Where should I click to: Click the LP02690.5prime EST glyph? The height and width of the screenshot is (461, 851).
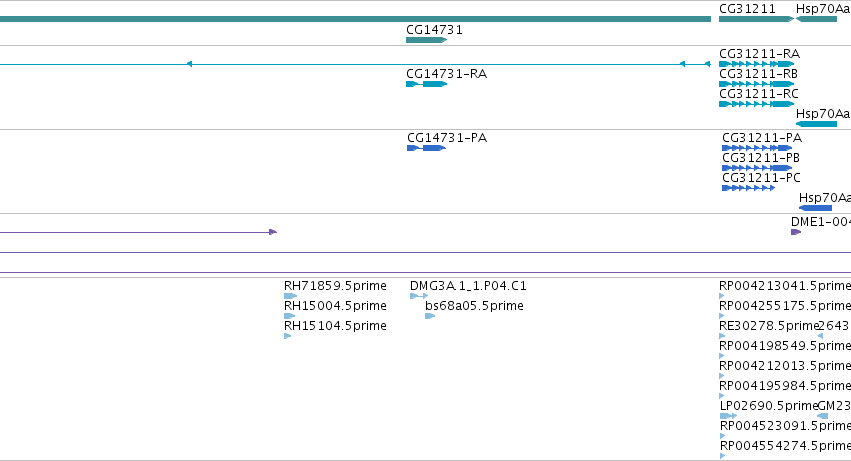(x=728, y=416)
